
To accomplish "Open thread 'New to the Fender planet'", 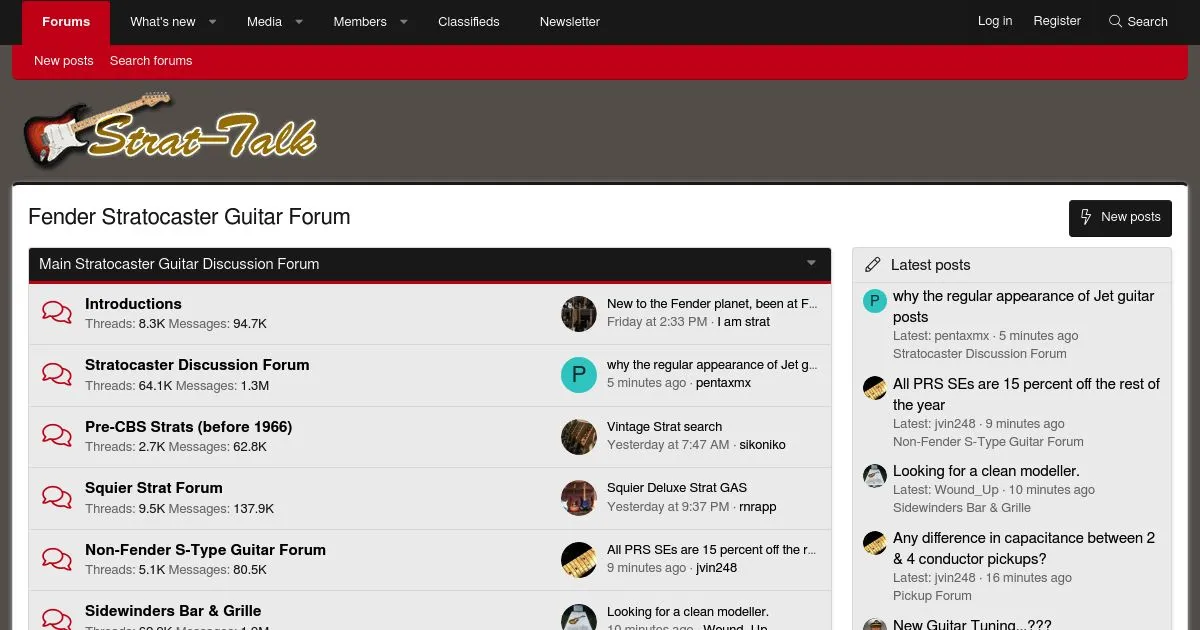I will point(712,304).
